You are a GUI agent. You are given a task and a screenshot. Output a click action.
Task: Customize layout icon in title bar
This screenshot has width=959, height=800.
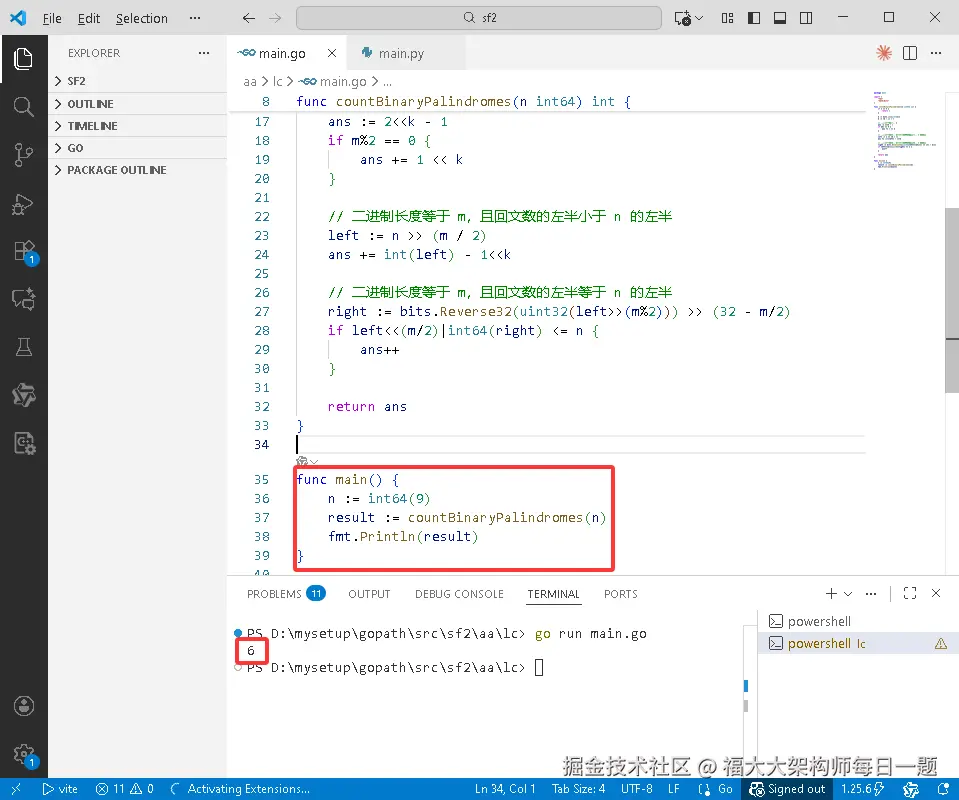(727, 18)
